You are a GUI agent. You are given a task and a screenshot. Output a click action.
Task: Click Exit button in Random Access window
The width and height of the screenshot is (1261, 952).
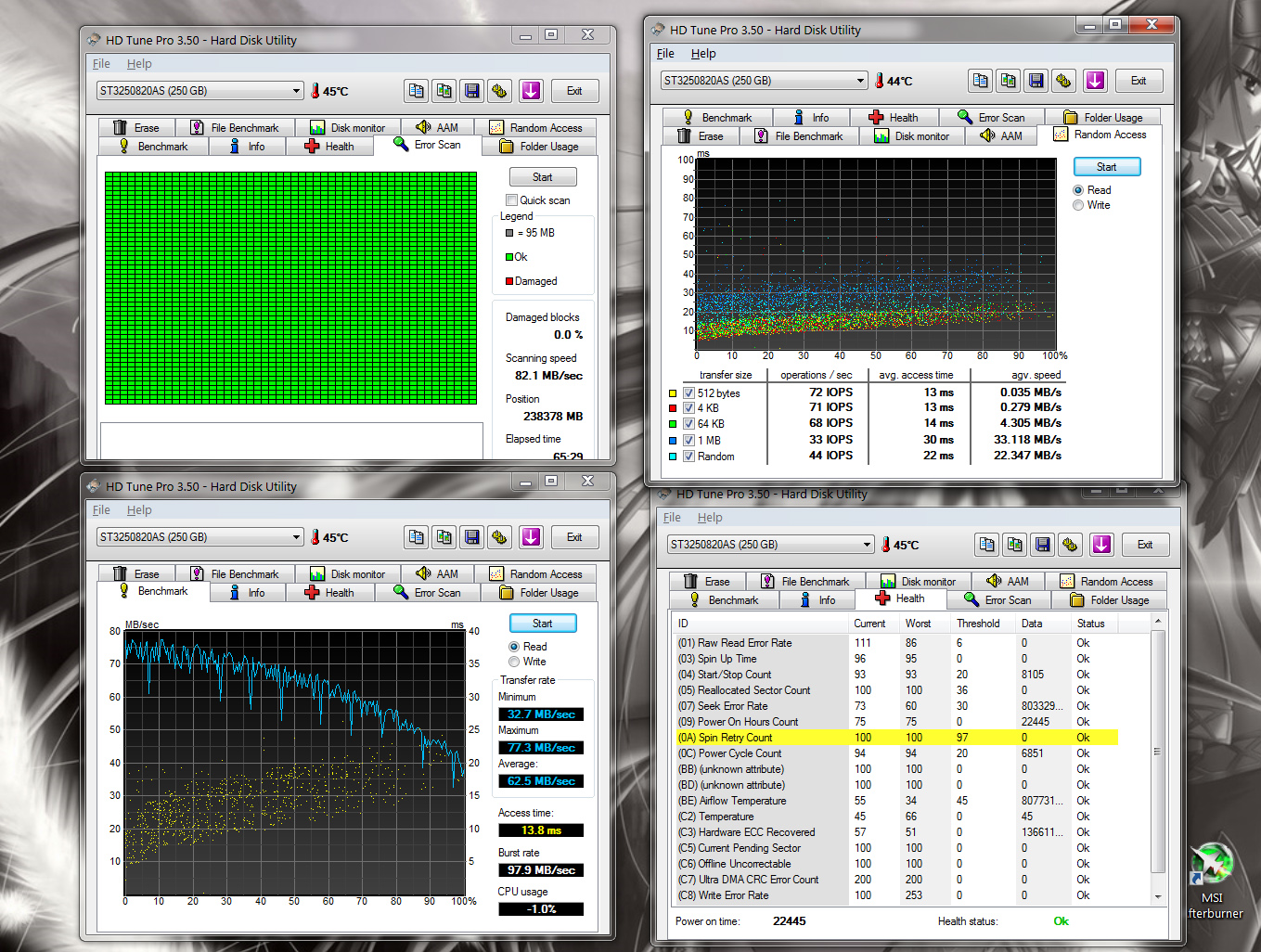click(1139, 81)
